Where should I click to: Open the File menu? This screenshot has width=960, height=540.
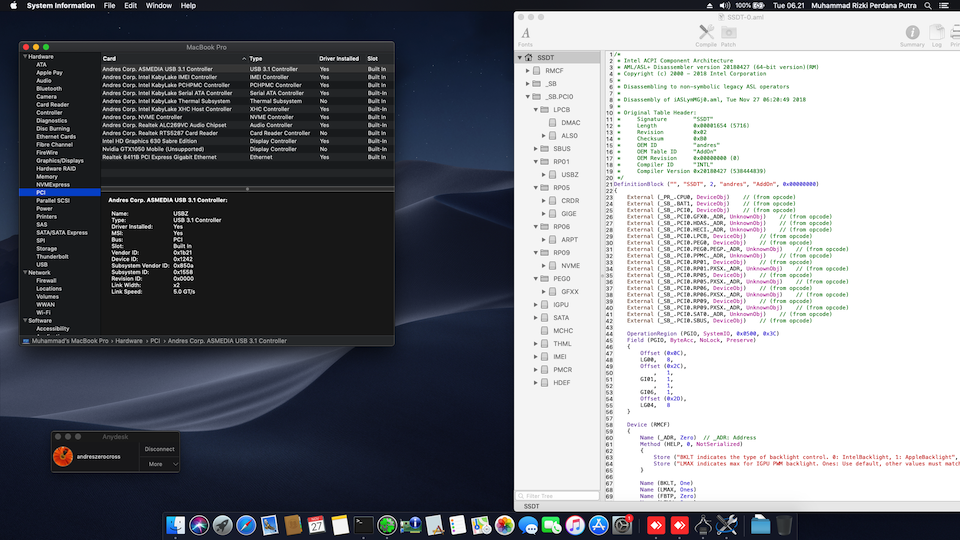pyautogui.click(x=109, y=5)
